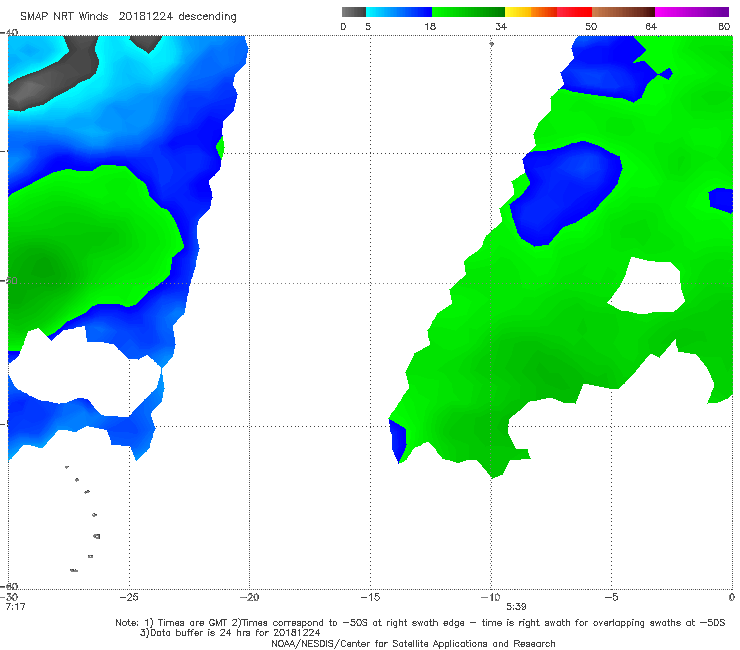Click the colorbar label '80'

coord(724,26)
